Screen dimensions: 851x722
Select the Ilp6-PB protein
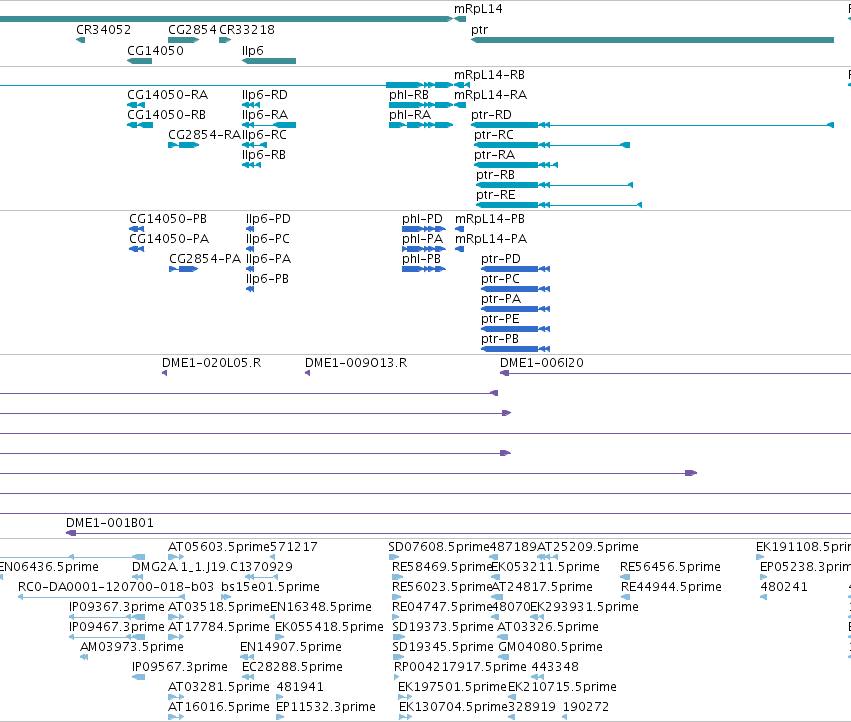click(250, 289)
